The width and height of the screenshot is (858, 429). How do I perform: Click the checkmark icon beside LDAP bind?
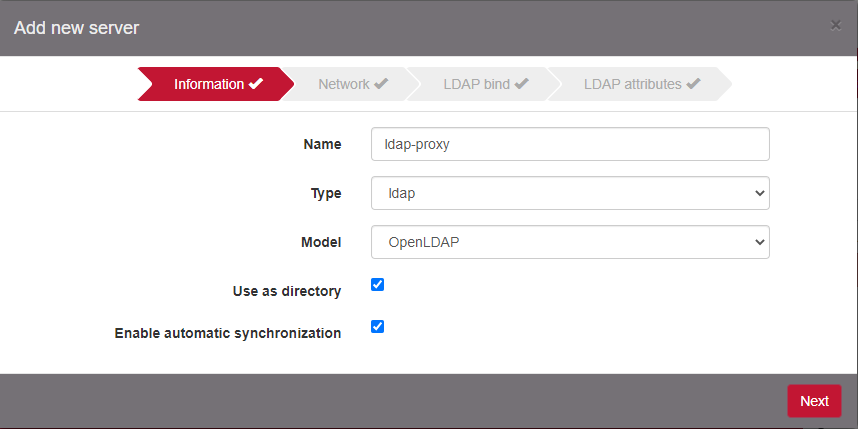tap(522, 84)
